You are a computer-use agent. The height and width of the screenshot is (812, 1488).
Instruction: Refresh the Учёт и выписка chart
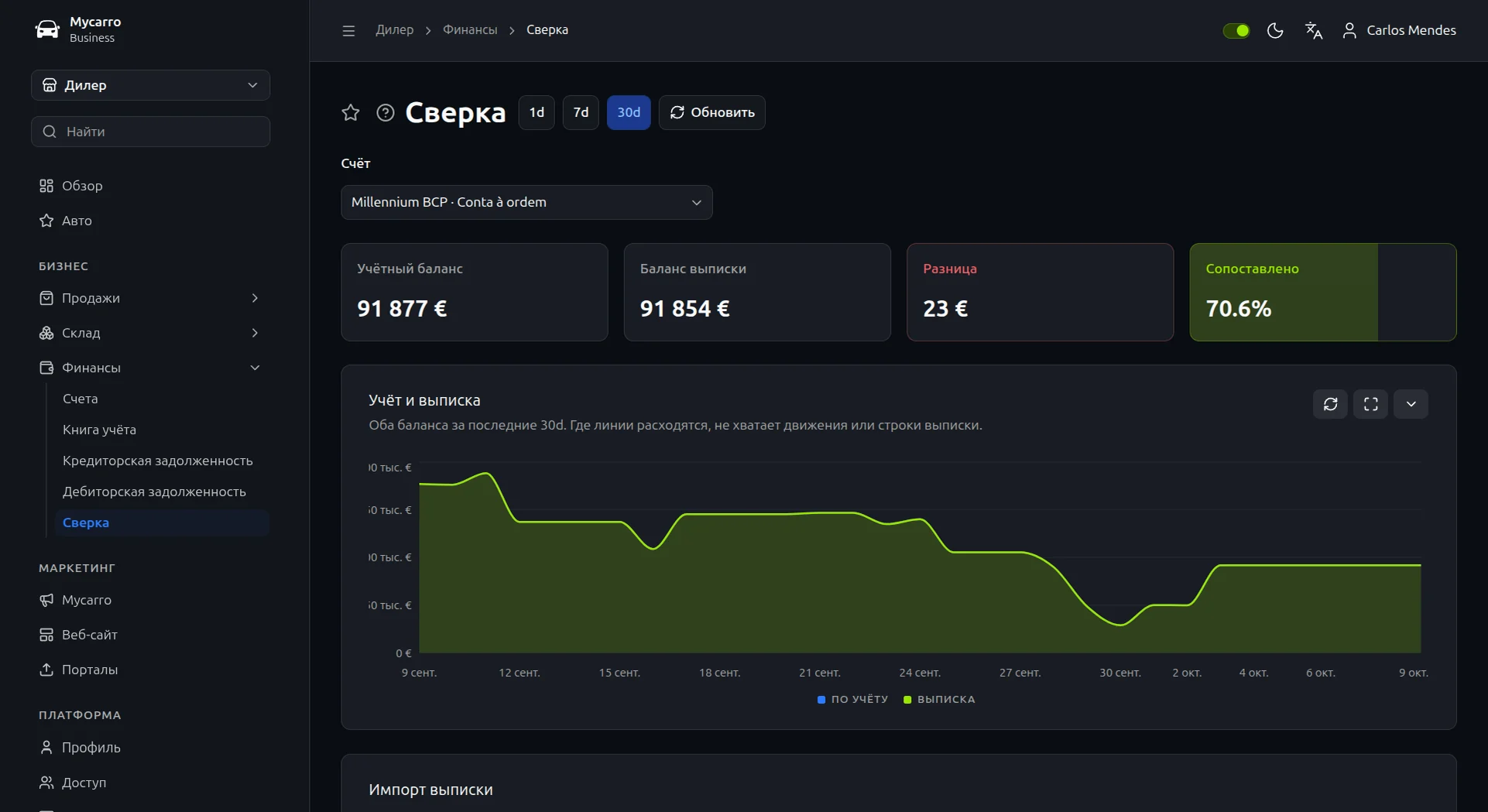click(x=1331, y=404)
